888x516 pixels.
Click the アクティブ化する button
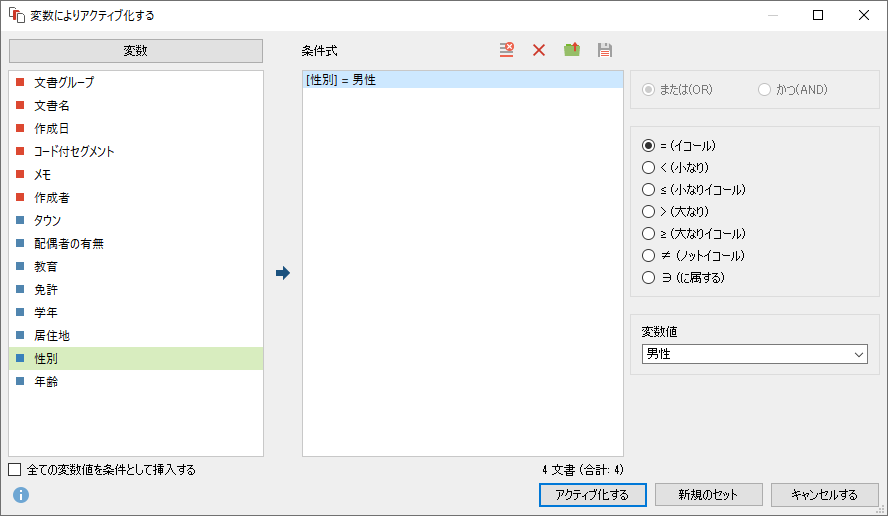point(592,494)
